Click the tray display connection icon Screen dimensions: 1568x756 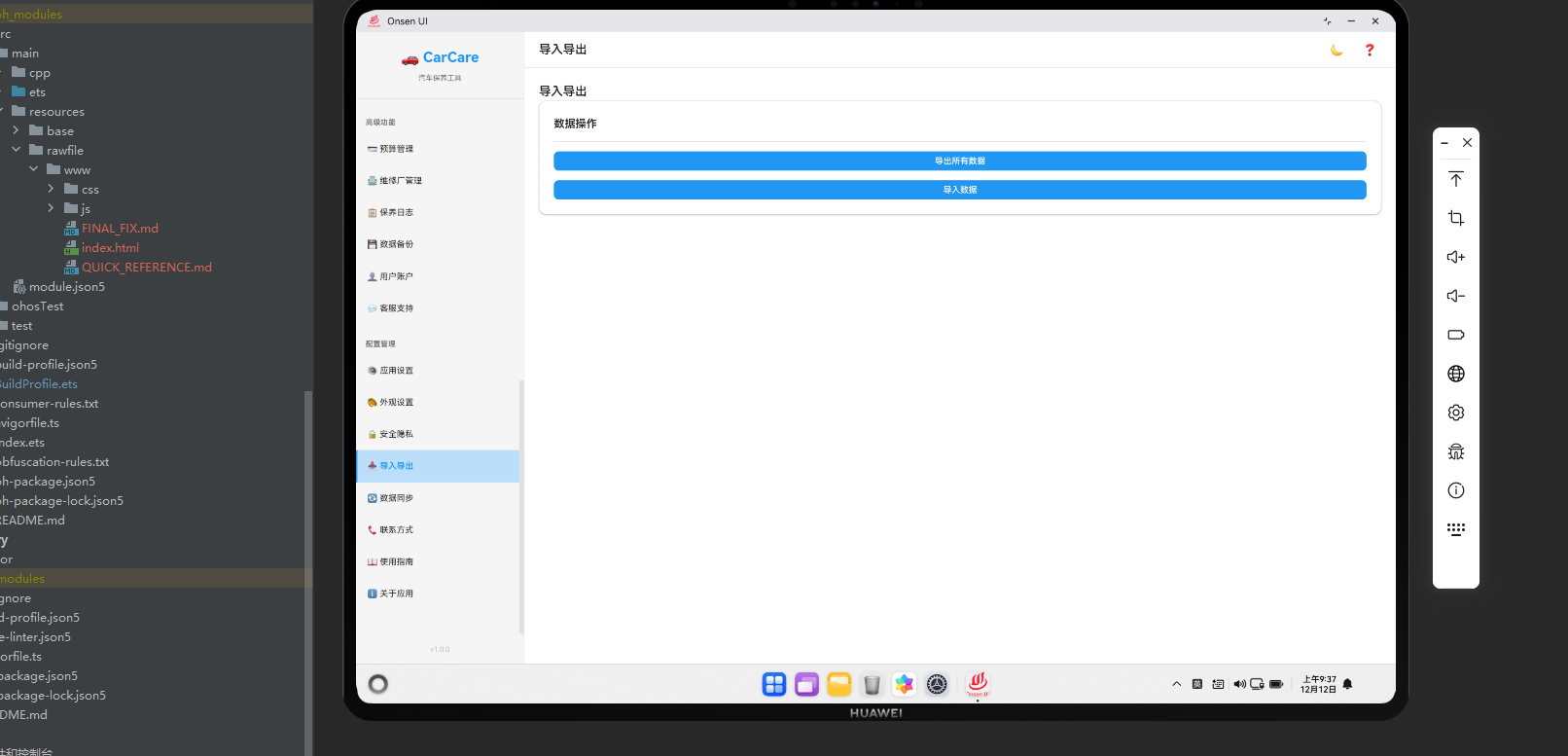coord(1257,684)
